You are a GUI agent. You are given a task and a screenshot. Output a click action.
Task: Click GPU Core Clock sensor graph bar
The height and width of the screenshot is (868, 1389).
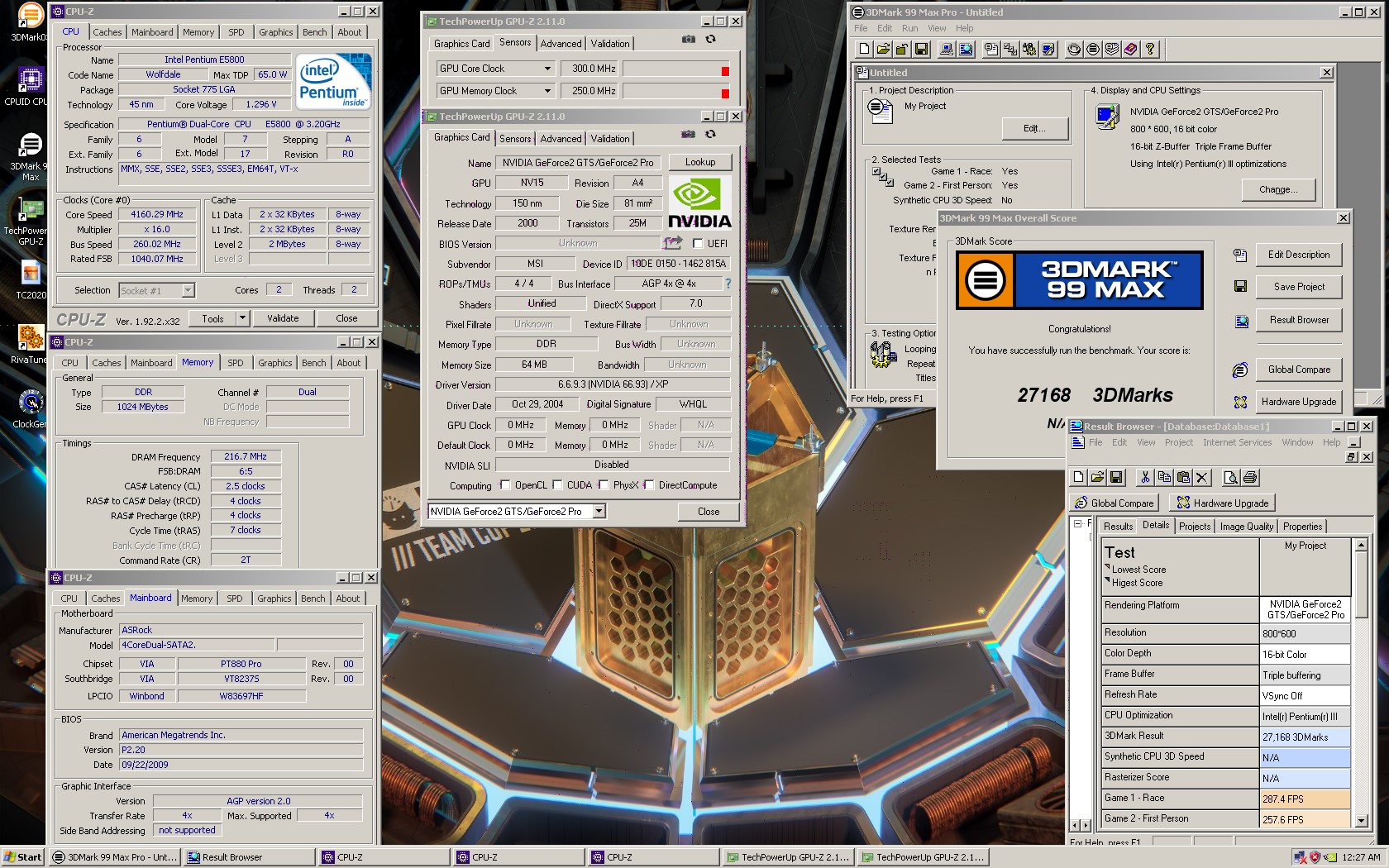tap(677, 69)
